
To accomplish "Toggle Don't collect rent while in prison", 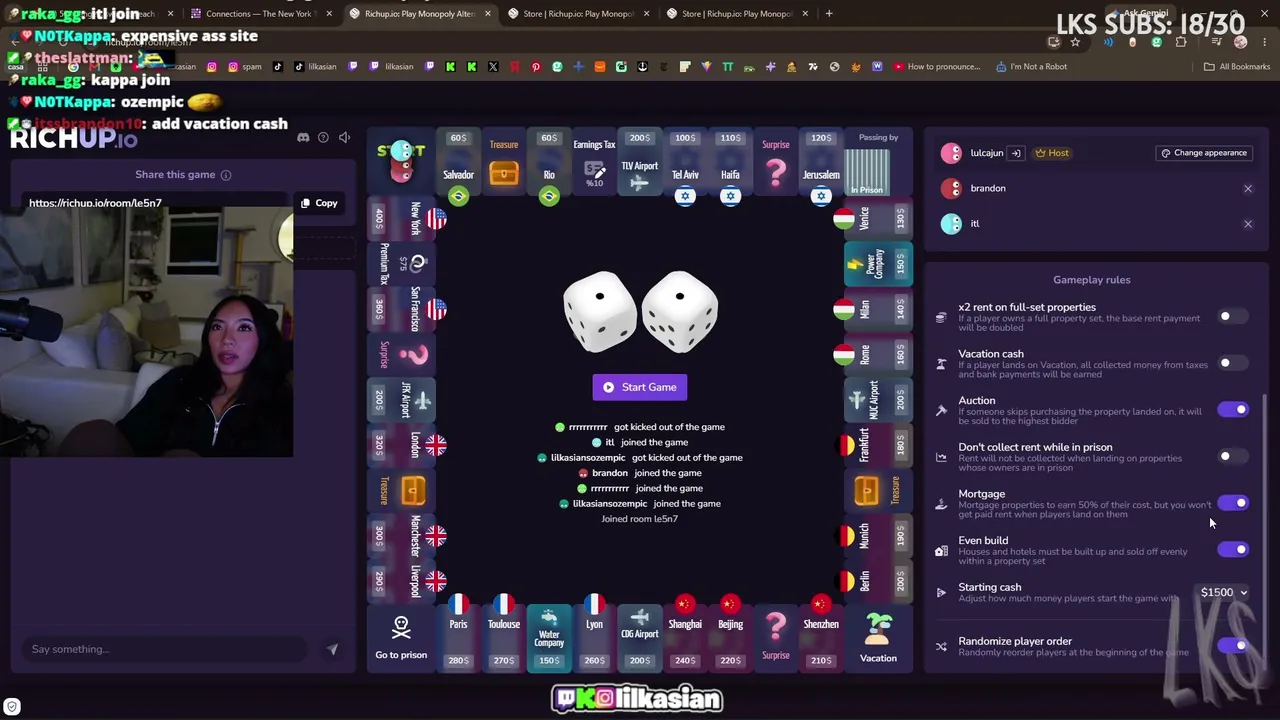I will tap(1232, 456).
